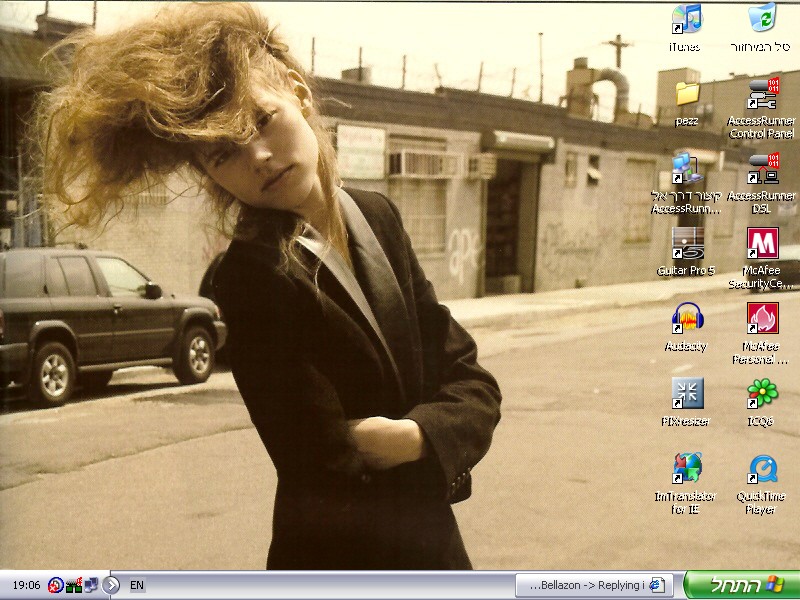Open the Hebrew AccessRunner network shortcut
The width and height of the screenshot is (800, 600).
(687, 169)
